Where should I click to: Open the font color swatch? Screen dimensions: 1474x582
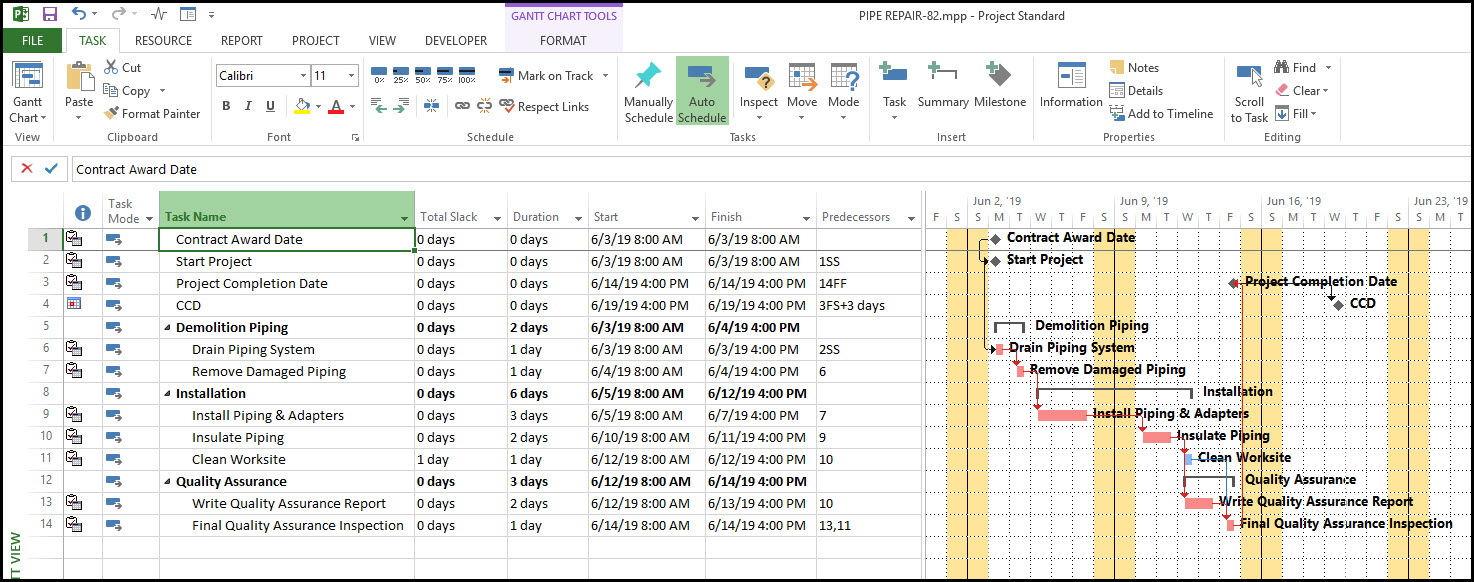point(336,107)
